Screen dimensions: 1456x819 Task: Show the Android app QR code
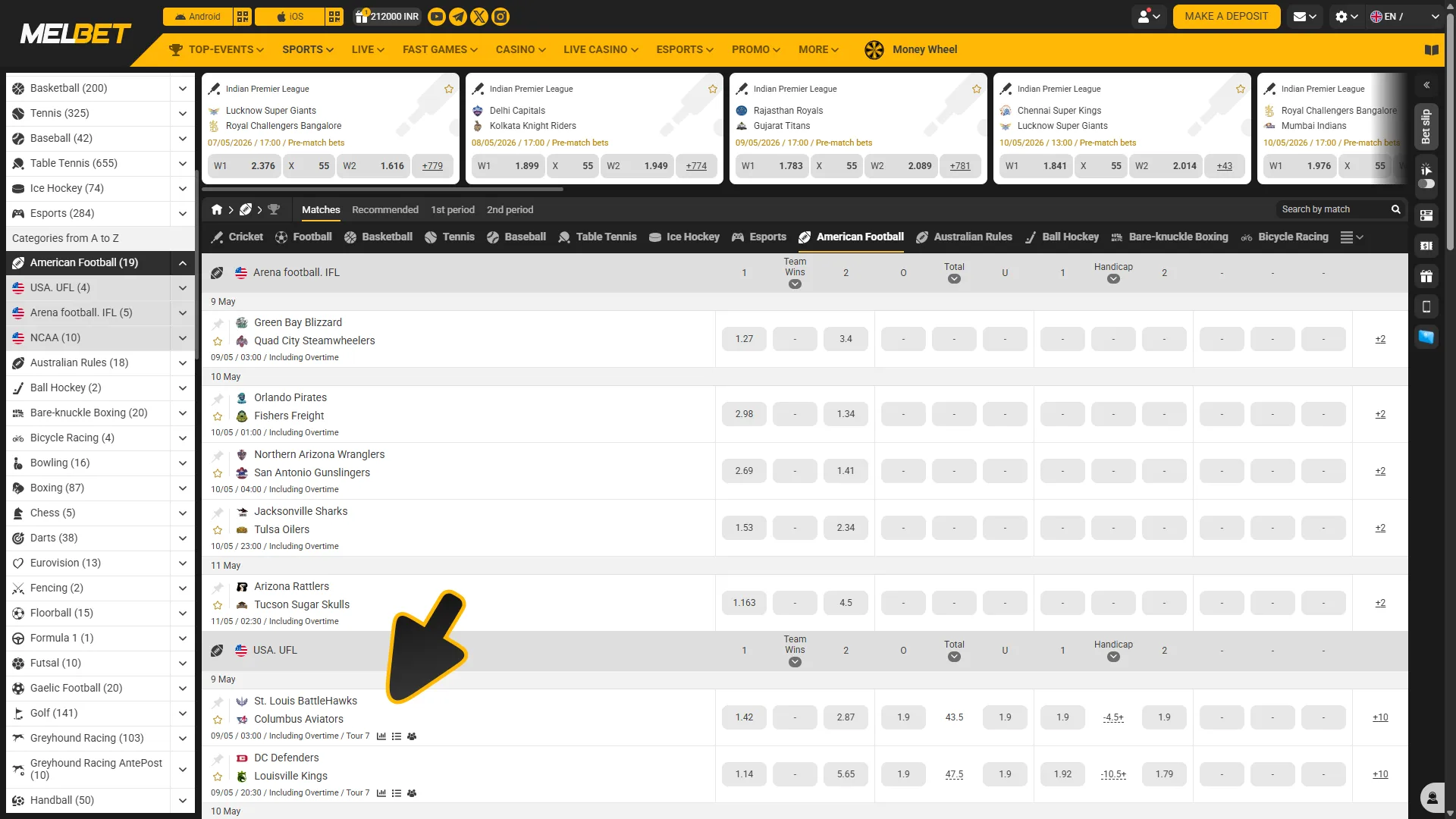click(243, 17)
